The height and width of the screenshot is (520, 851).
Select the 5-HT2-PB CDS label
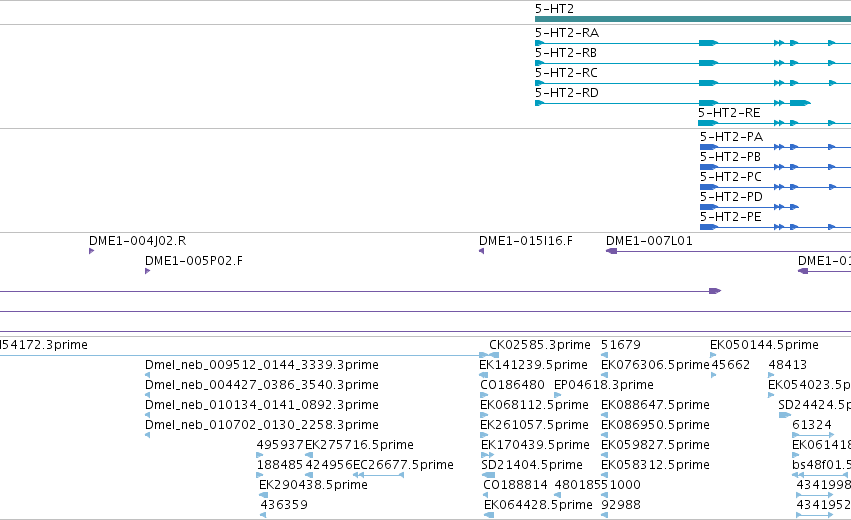pyautogui.click(x=730, y=157)
